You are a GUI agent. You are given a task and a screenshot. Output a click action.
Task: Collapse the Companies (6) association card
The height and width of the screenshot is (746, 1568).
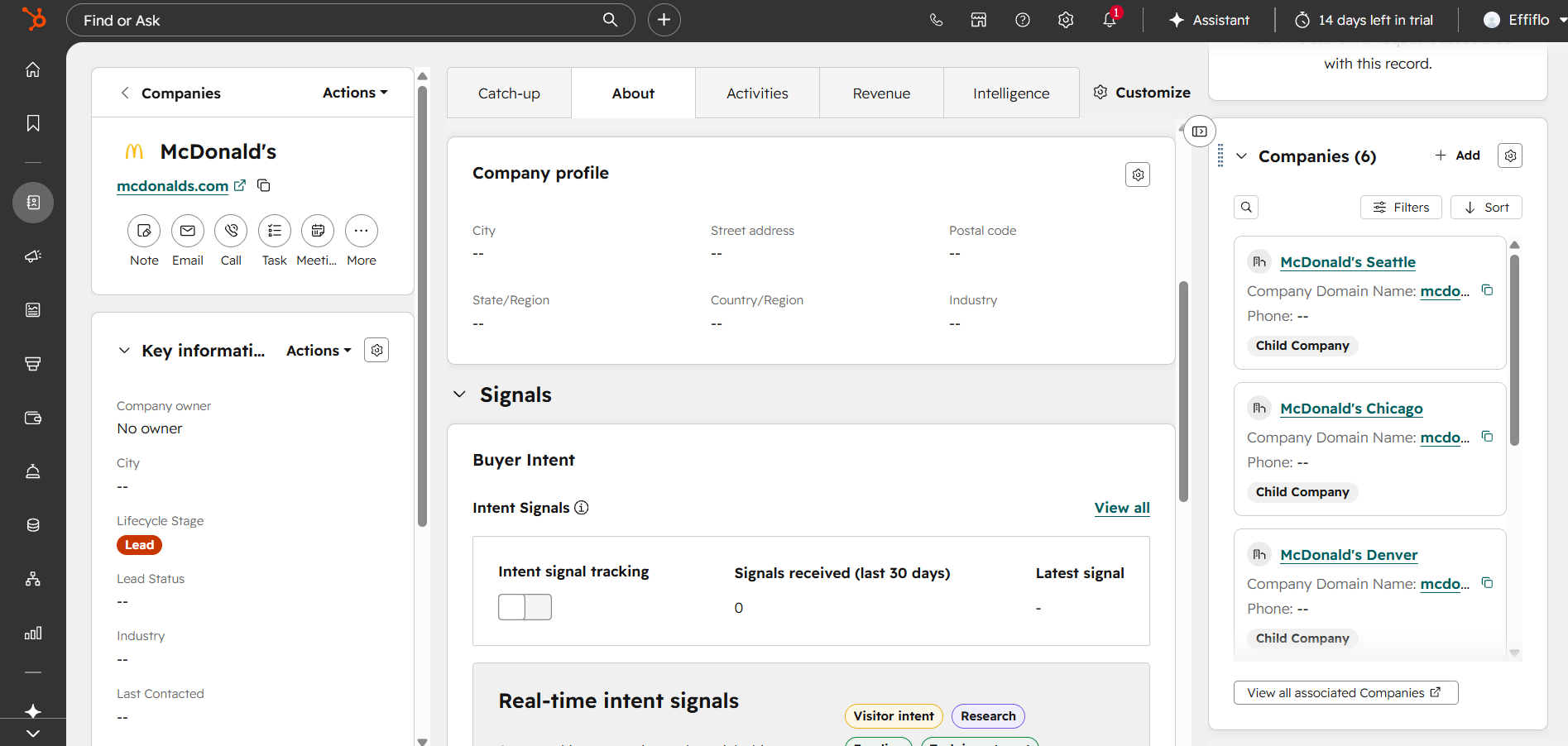1241,156
